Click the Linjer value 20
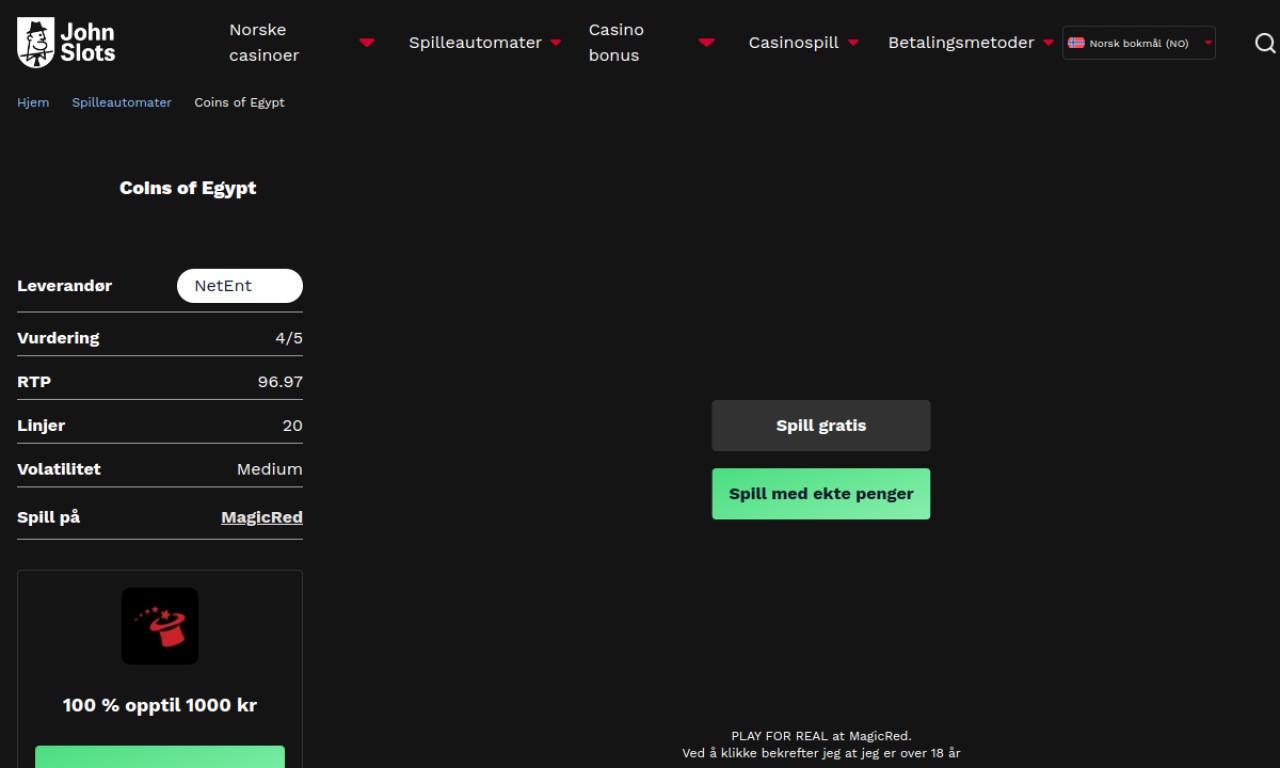This screenshot has height=768, width=1280. (292, 426)
